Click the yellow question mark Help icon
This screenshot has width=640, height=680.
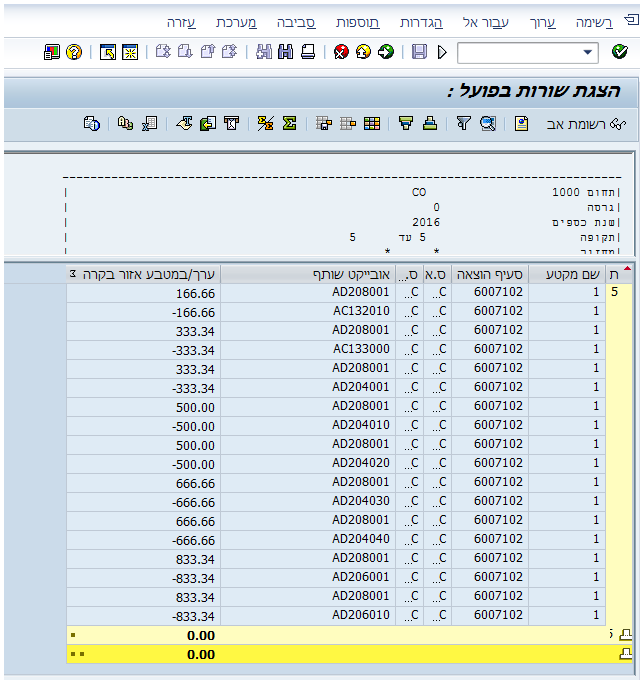click(x=74, y=52)
